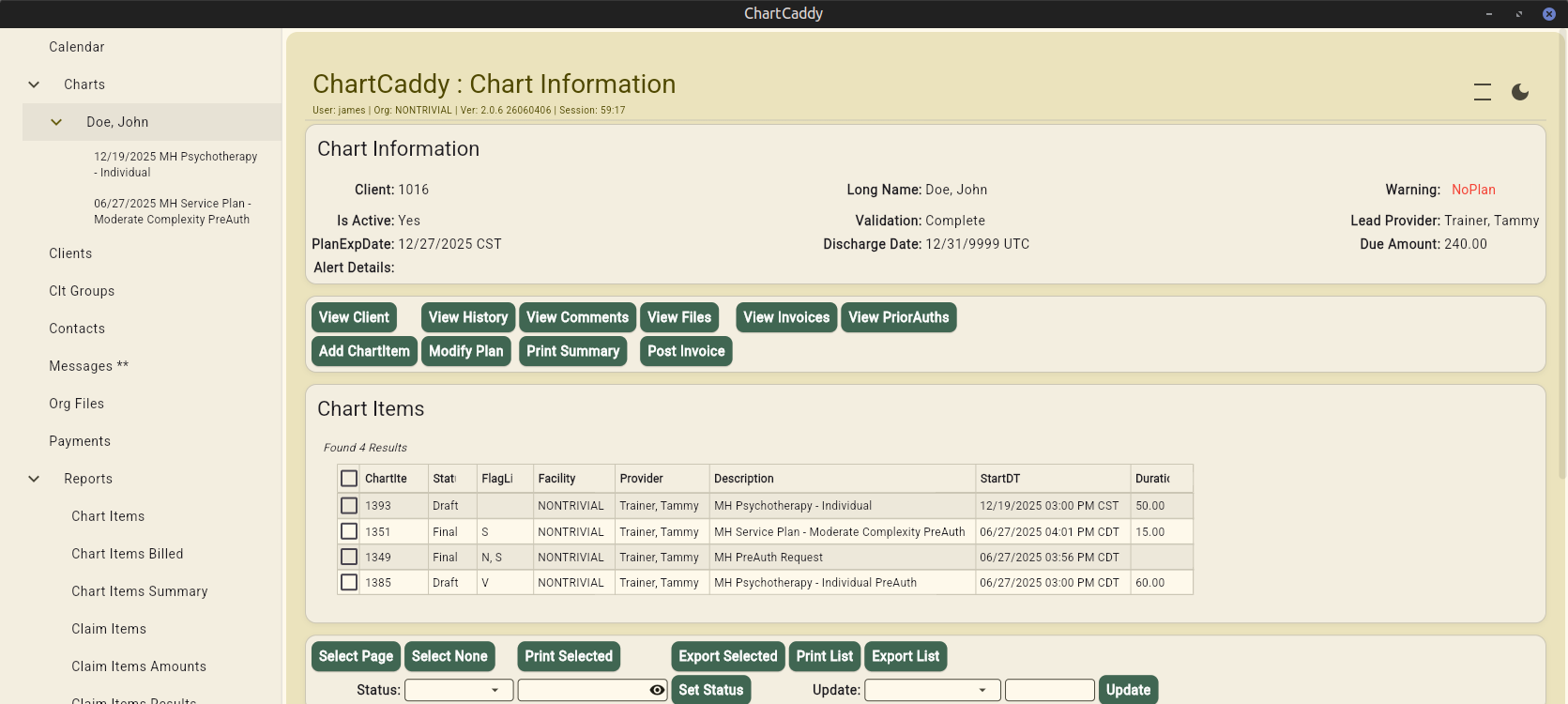The height and width of the screenshot is (704, 1568).
Task: Click the Select Page button
Action: point(356,656)
